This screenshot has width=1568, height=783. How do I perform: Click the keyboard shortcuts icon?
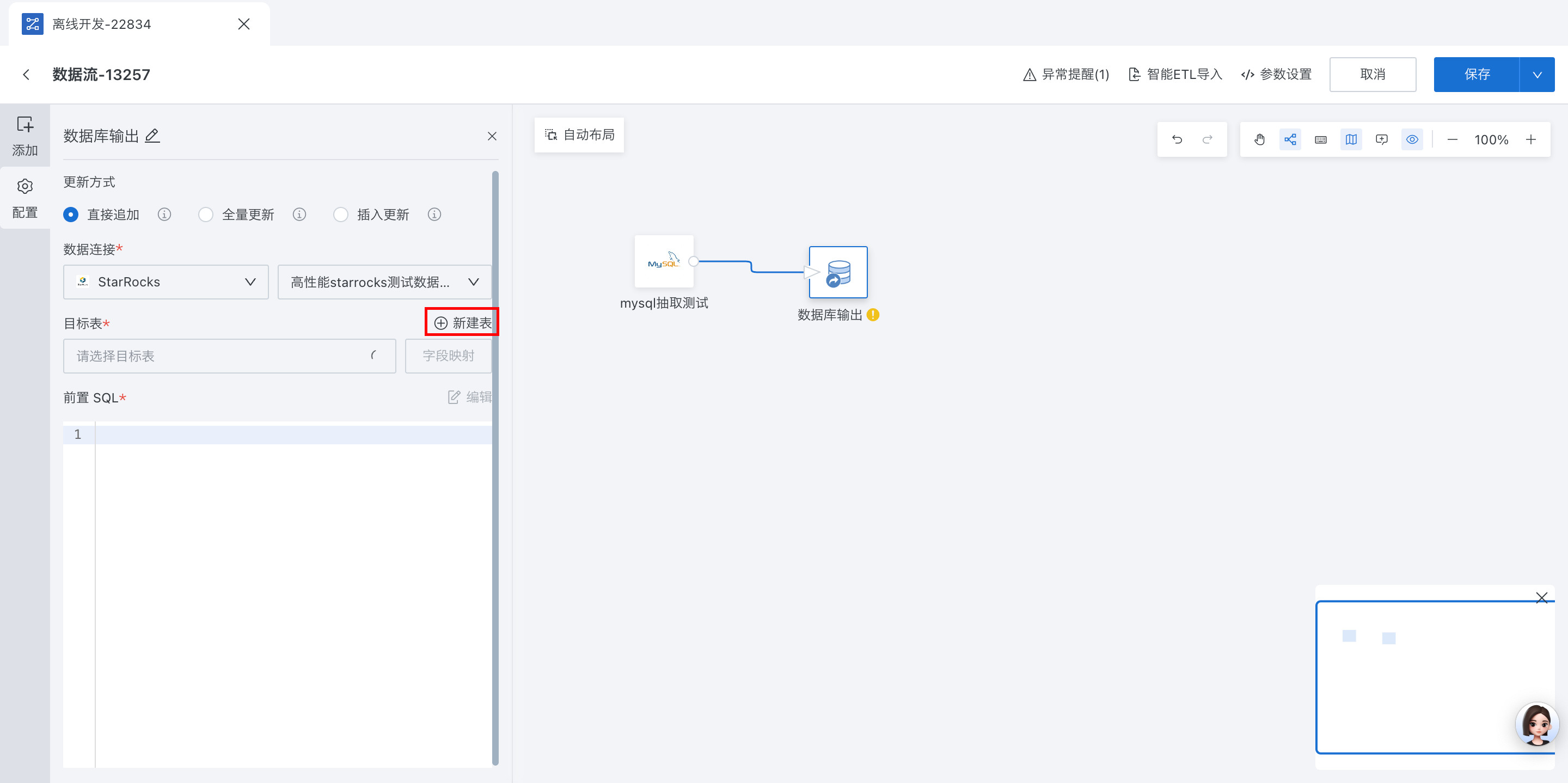click(x=1320, y=139)
